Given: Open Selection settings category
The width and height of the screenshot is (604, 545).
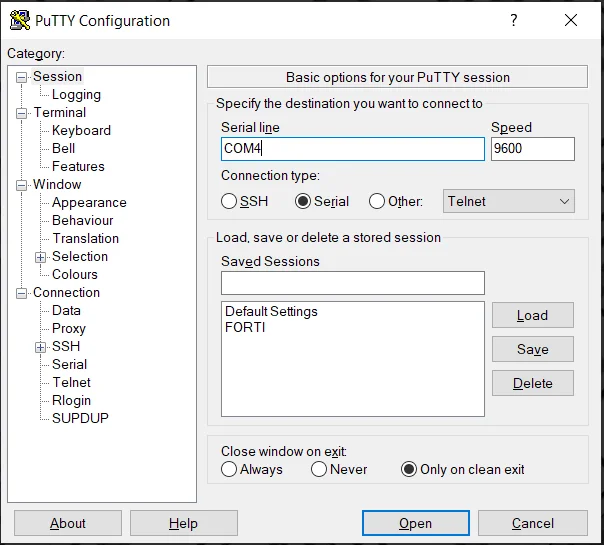Looking at the screenshot, I should click(x=80, y=257).
